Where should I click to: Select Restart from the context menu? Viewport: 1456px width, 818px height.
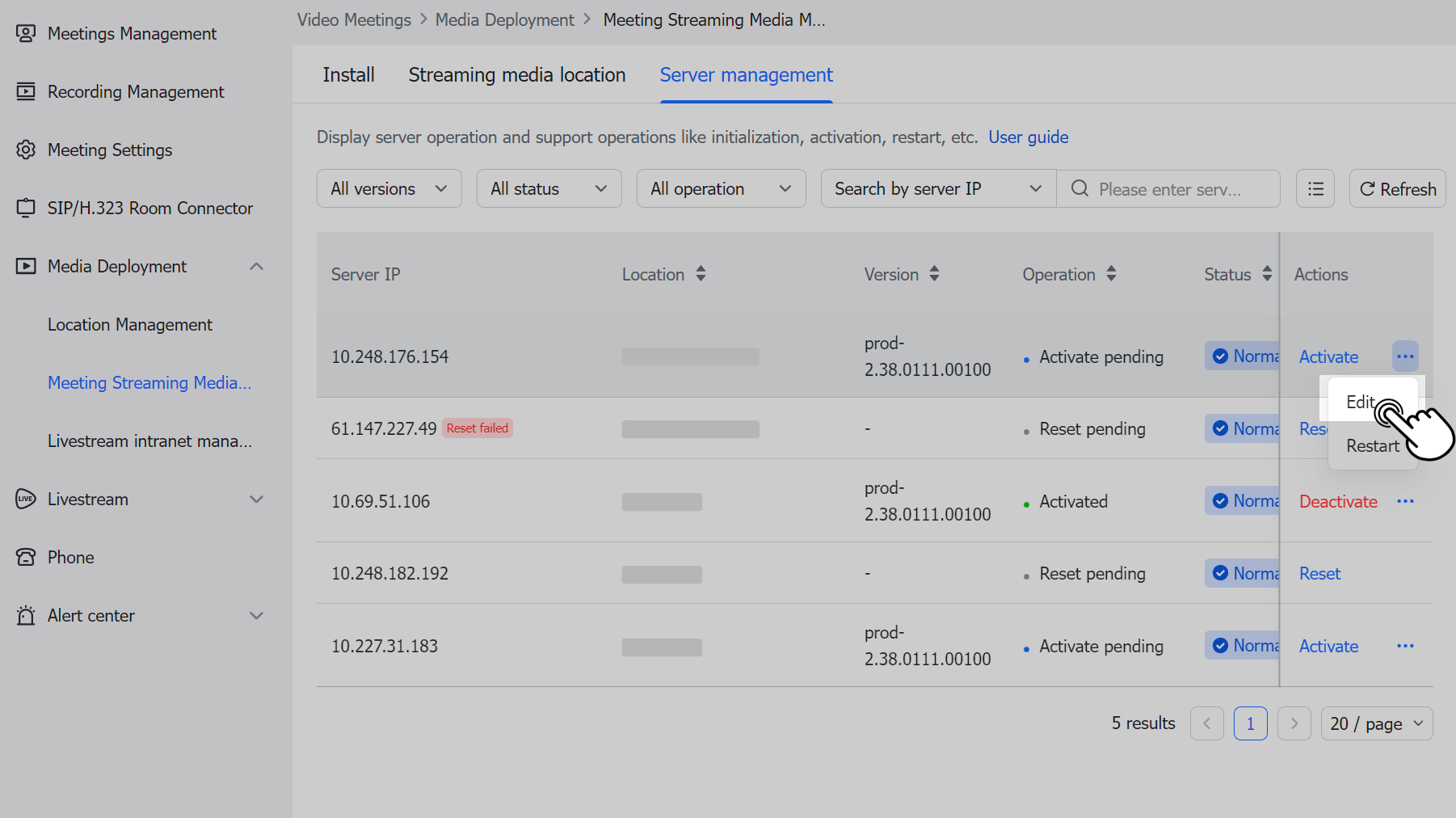(x=1373, y=445)
